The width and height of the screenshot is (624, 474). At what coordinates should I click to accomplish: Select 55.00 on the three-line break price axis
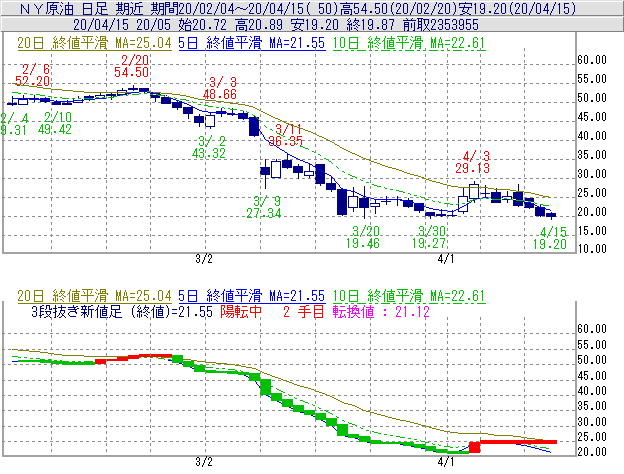tap(592, 345)
